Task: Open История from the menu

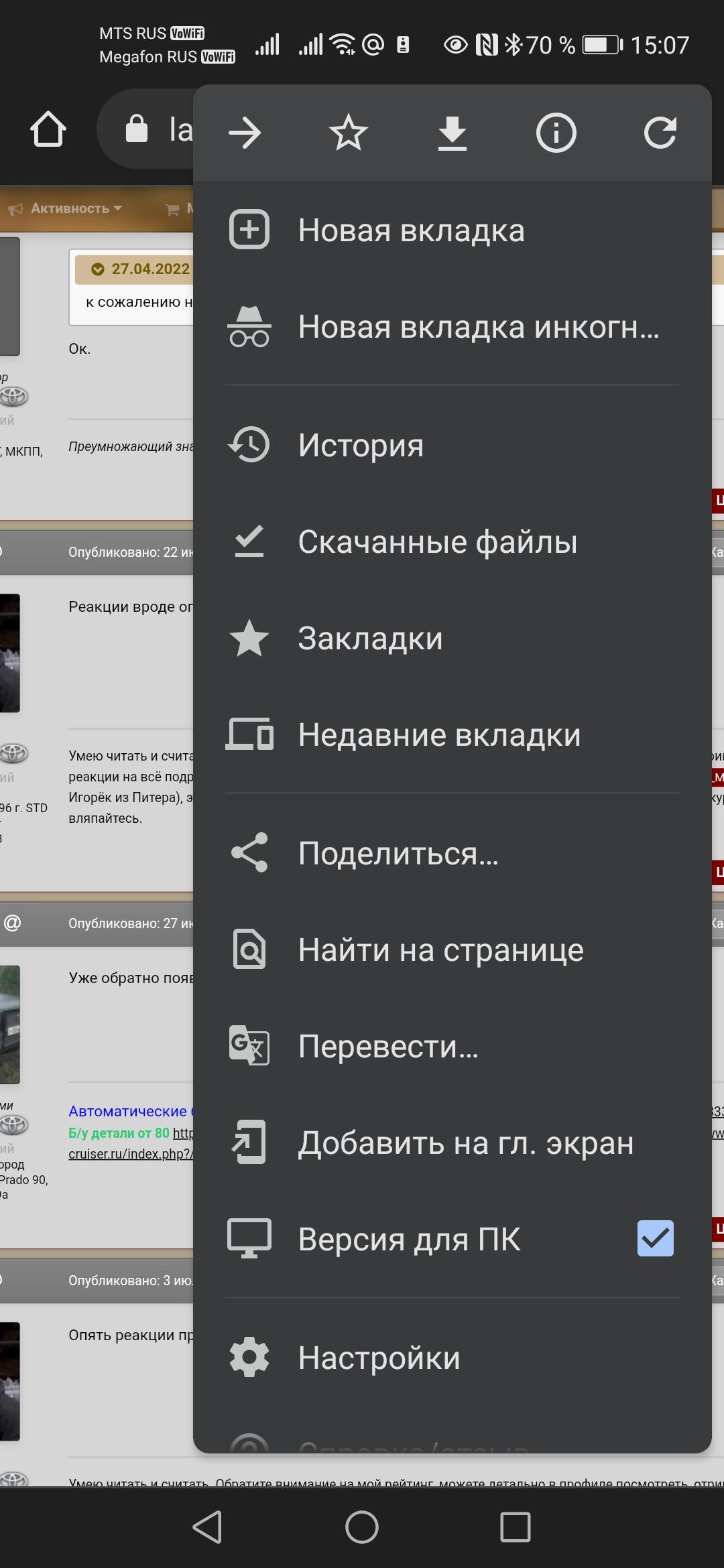Action: tap(452, 445)
